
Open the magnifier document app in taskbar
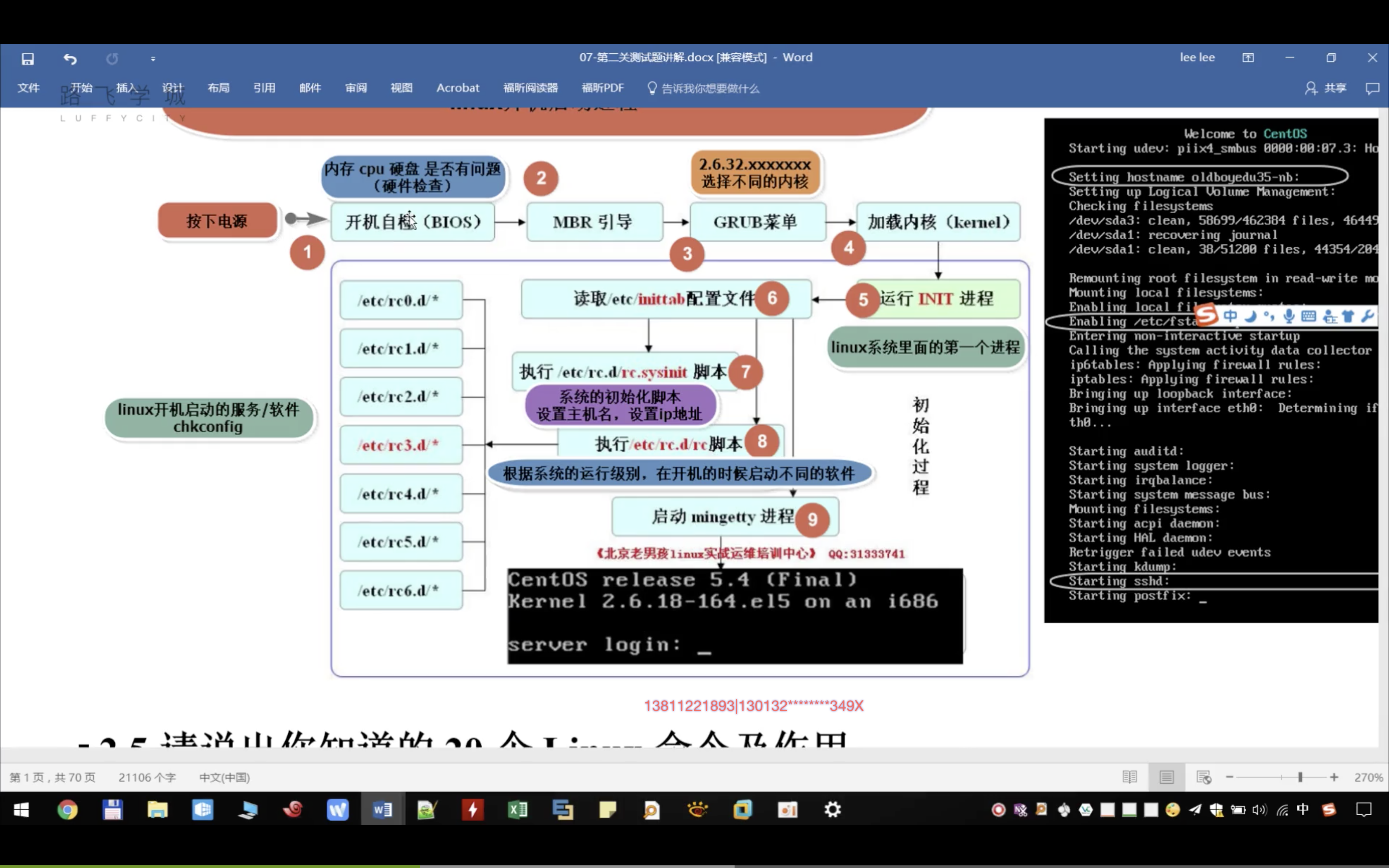[652, 809]
